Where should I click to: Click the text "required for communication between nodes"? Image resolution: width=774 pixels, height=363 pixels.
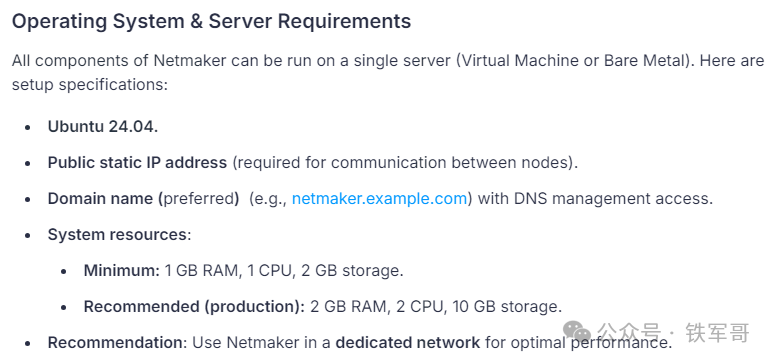[404, 162]
